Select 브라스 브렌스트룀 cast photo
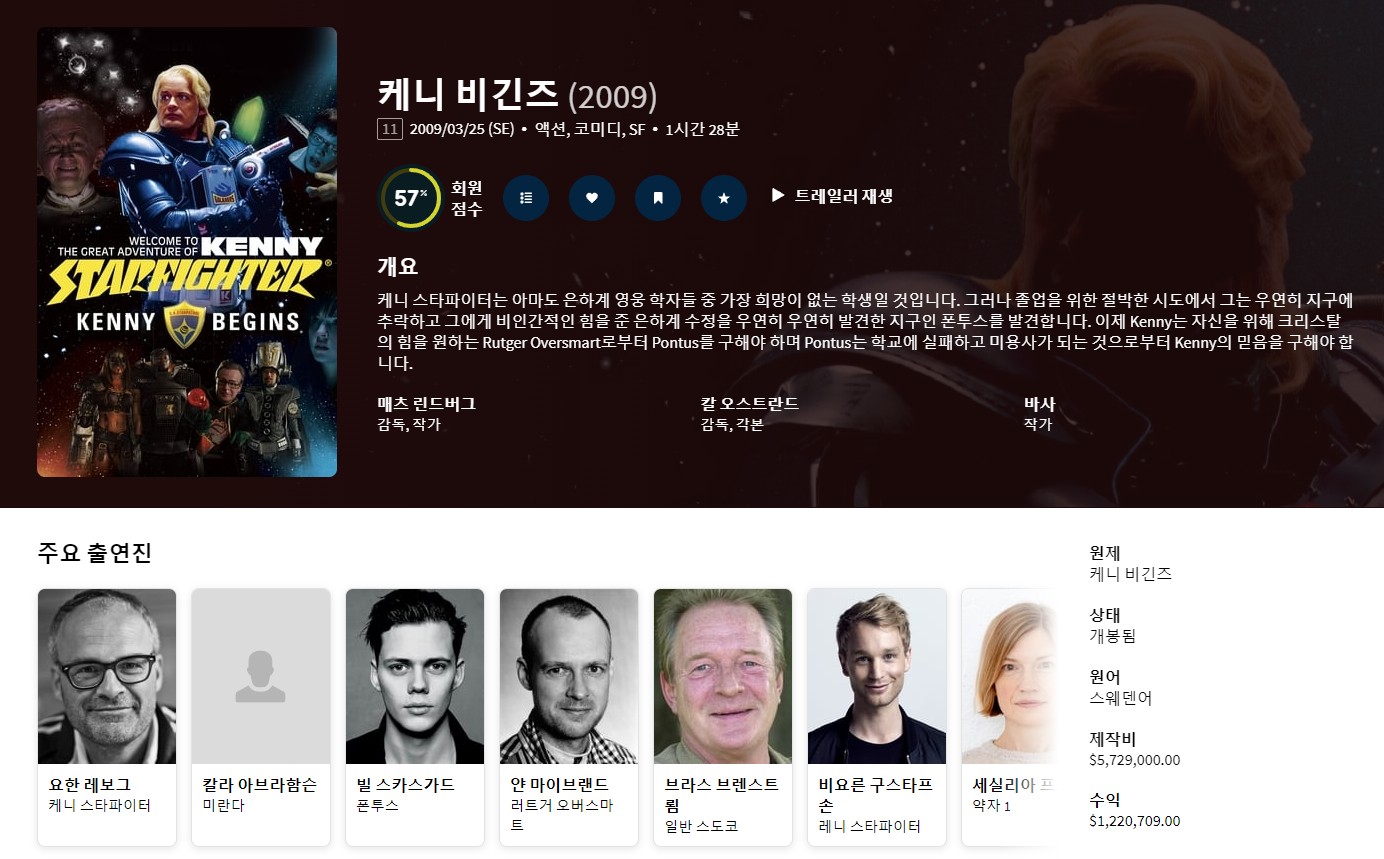 tap(723, 676)
